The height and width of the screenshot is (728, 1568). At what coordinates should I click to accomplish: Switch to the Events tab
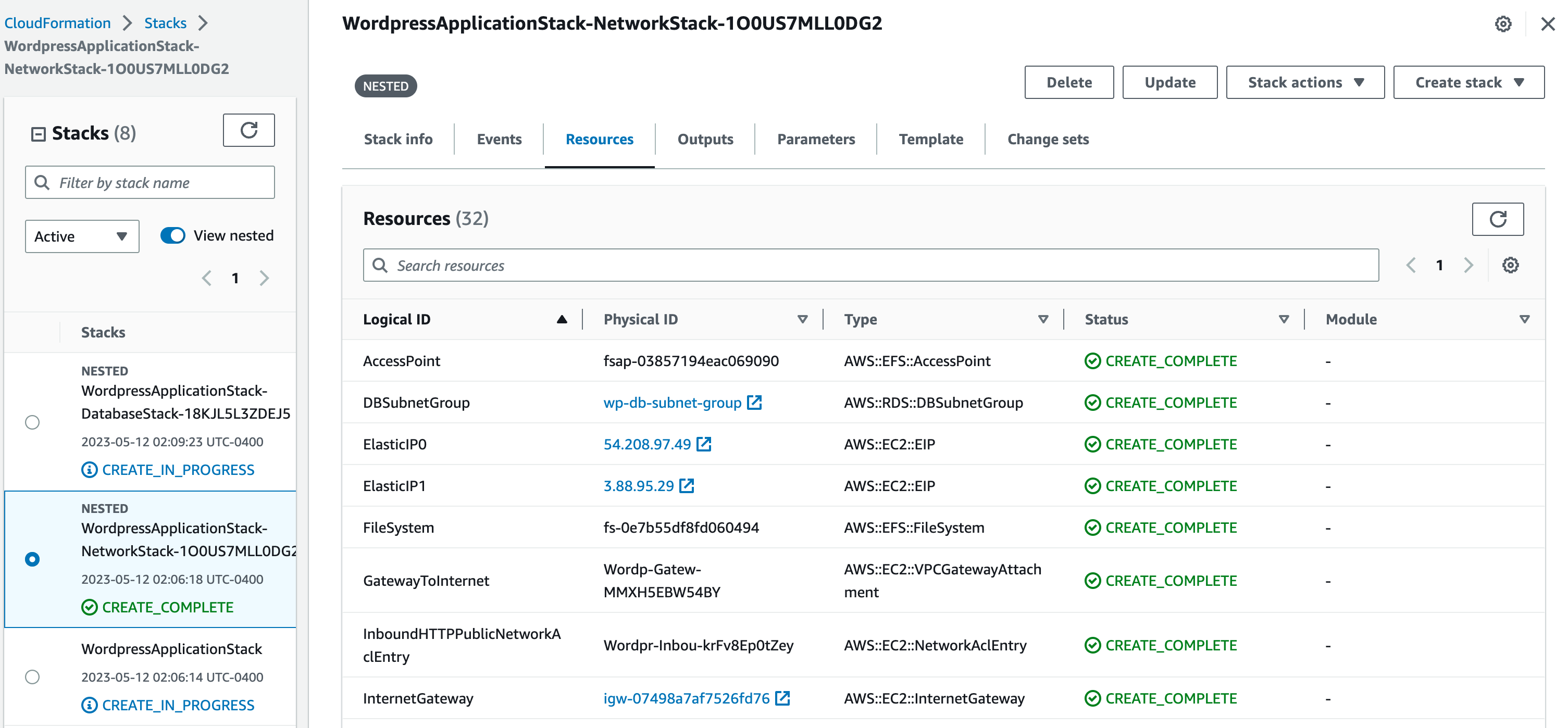[499, 140]
